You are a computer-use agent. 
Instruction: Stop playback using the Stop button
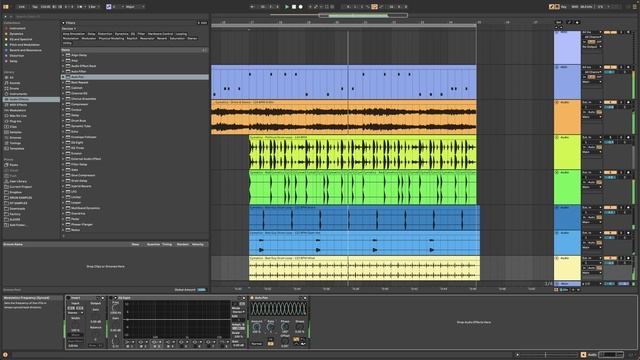click(293, 7)
